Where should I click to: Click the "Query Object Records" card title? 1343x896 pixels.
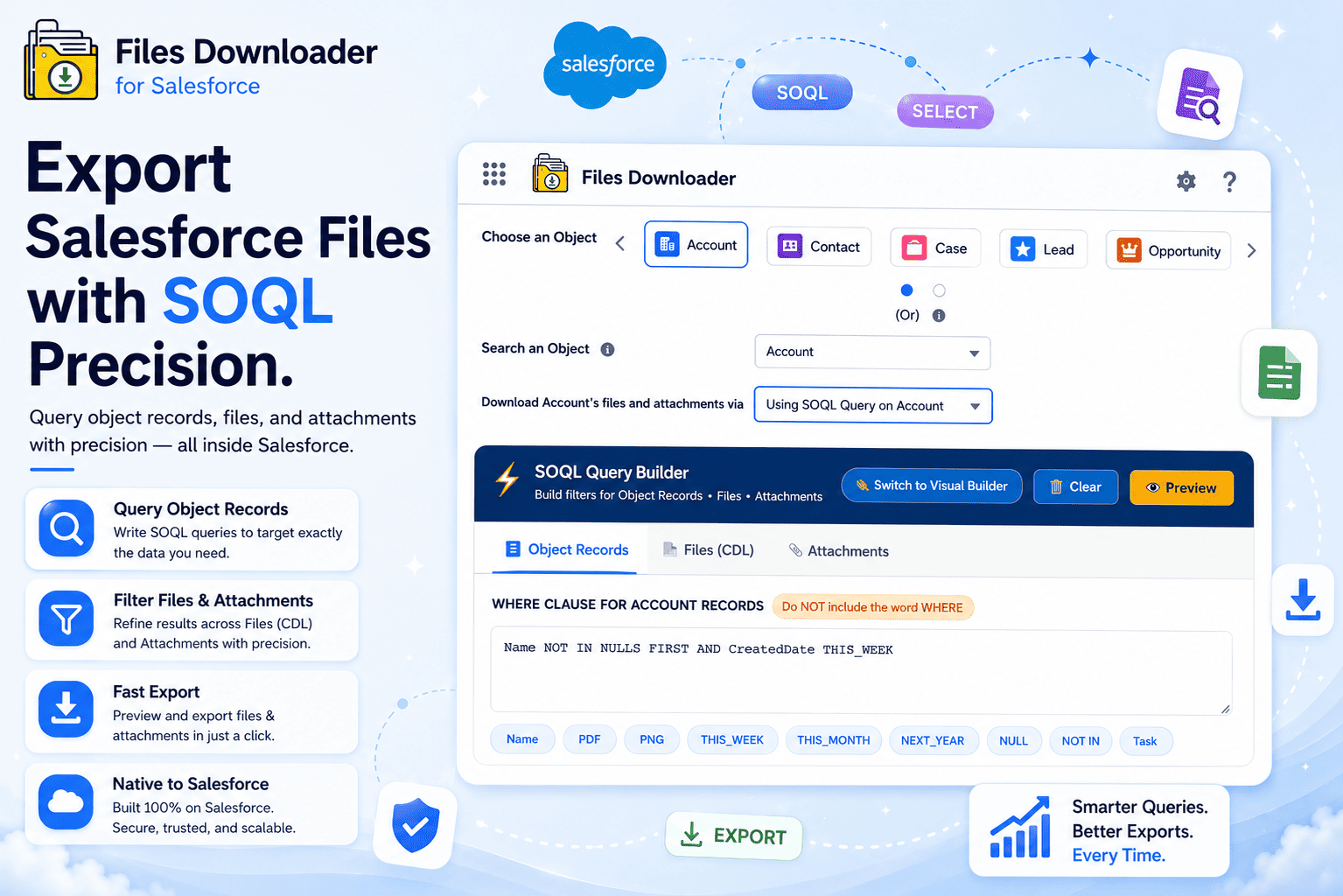[201, 509]
